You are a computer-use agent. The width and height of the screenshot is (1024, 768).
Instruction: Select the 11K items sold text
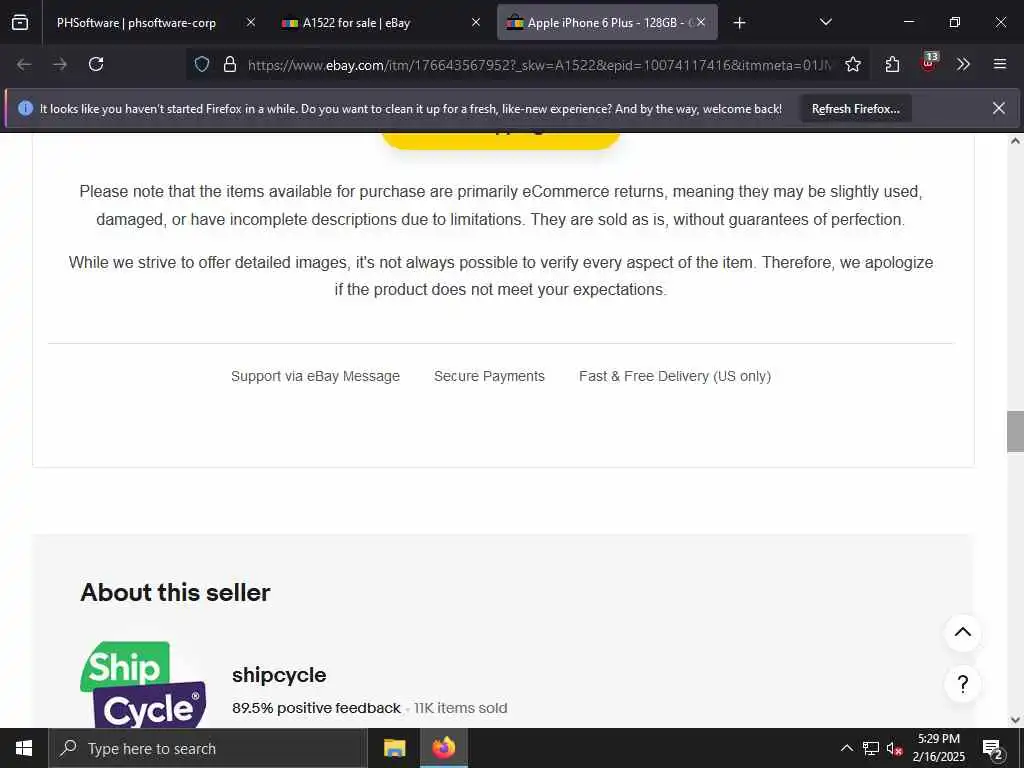(460, 708)
